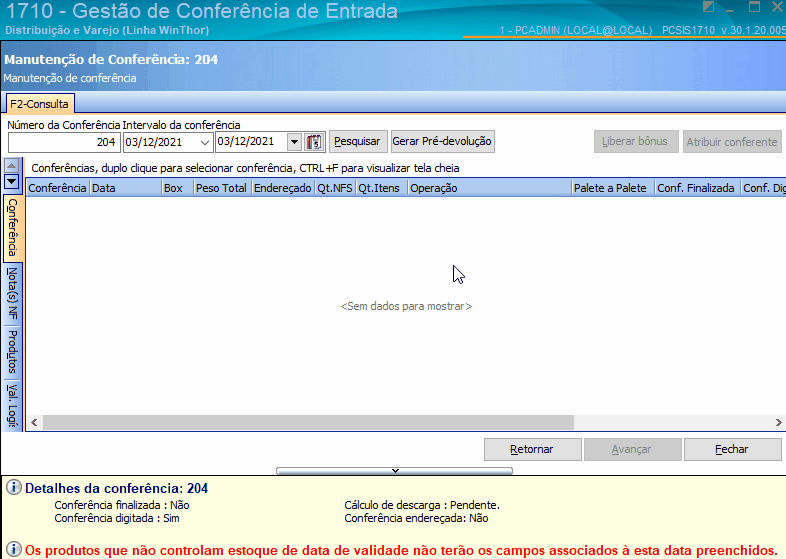
Task: Open the end date dropdown arrow
Action: [x=294, y=142]
